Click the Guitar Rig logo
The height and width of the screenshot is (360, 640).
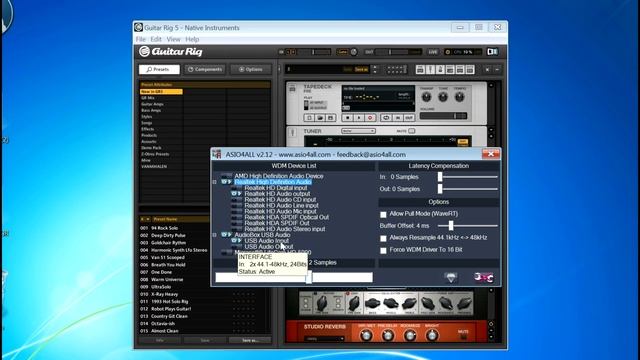pos(171,52)
